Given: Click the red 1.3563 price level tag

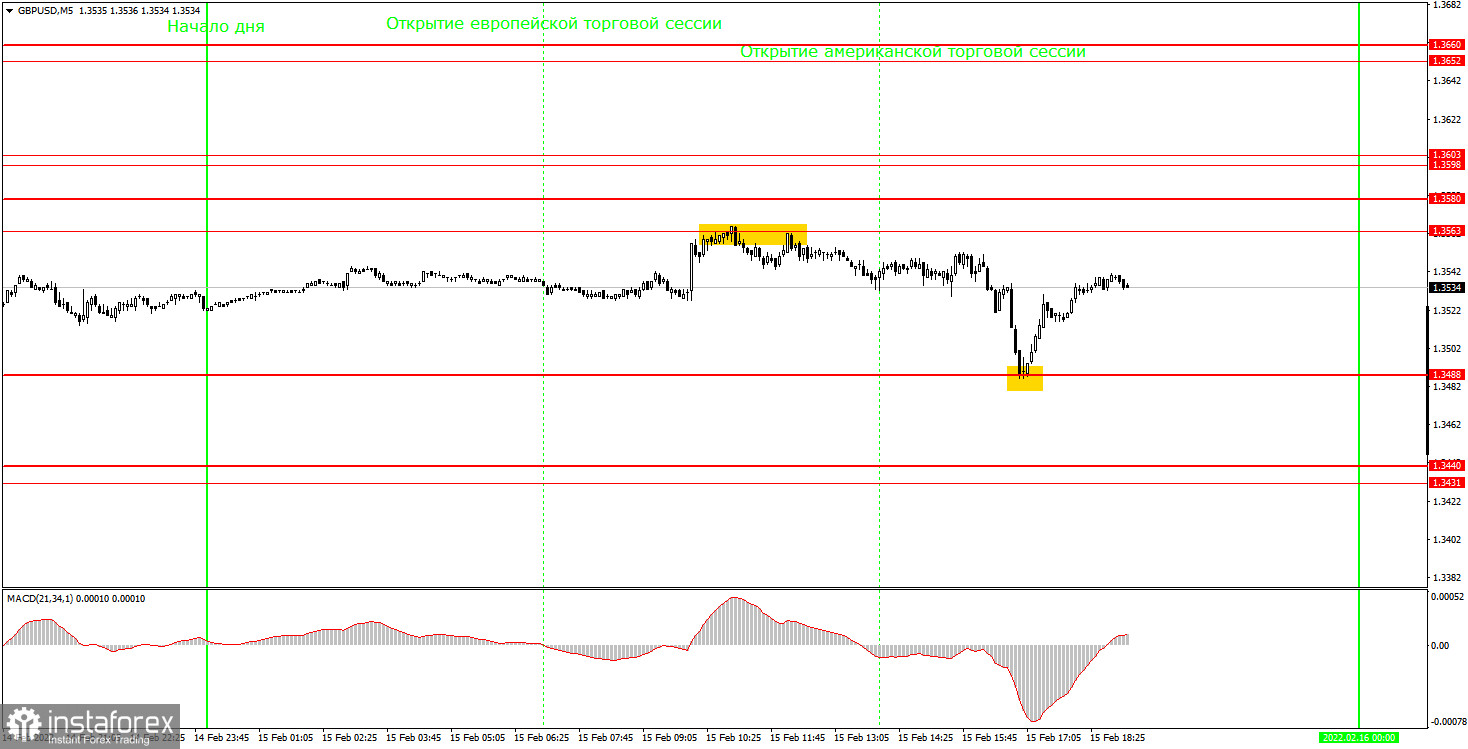Looking at the screenshot, I should 1447,231.
